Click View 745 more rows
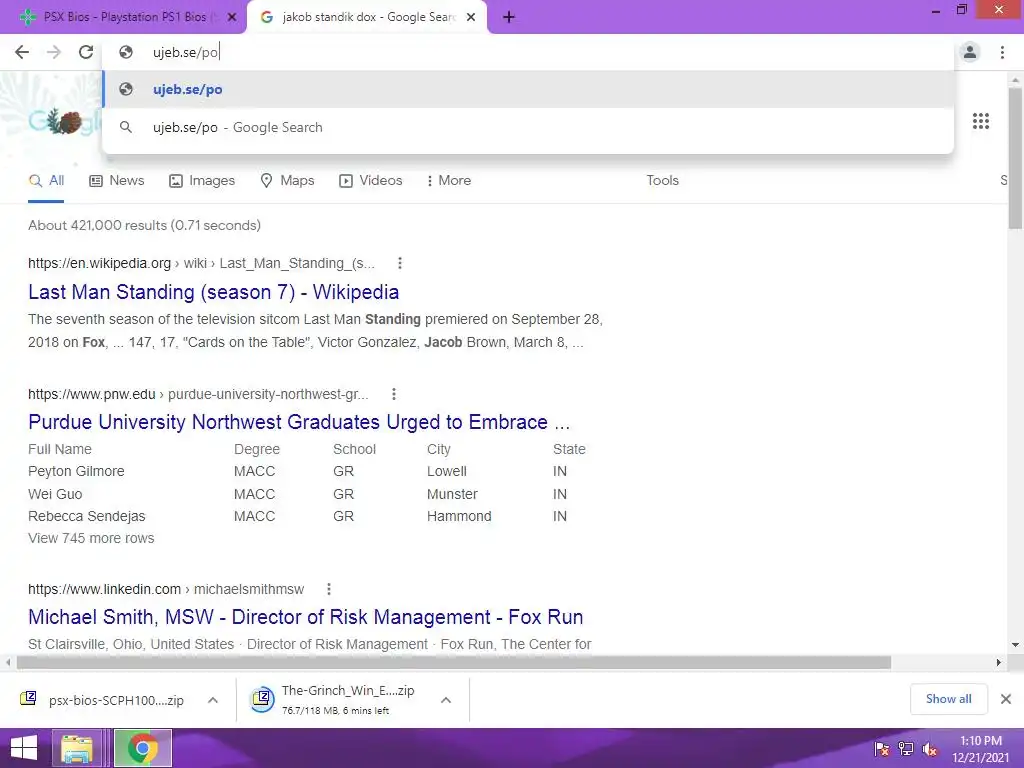Screen dimensions: 1024x768 click(91, 538)
